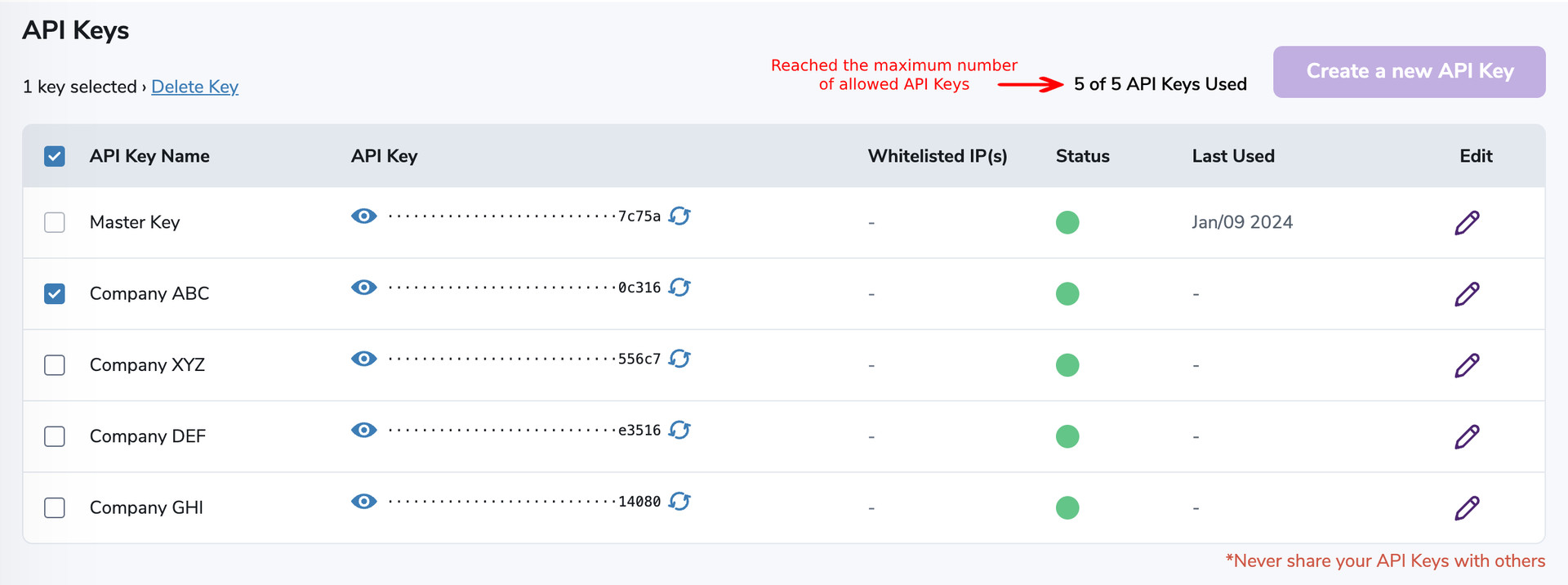Open the edit pencil for Company ABC
Image resolution: width=1568 pixels, height=585 pixels.
click(x=1466, y=293)
